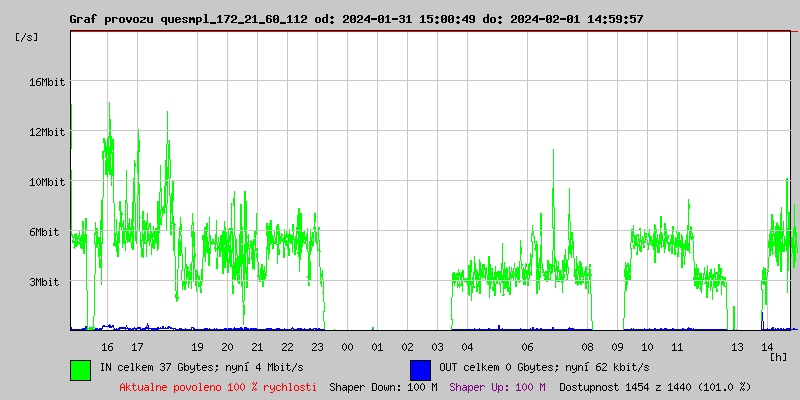Click the green IN legend swatch
Image resolution: width=800 pixels, height=400 pixels.
tap(80, 369)
